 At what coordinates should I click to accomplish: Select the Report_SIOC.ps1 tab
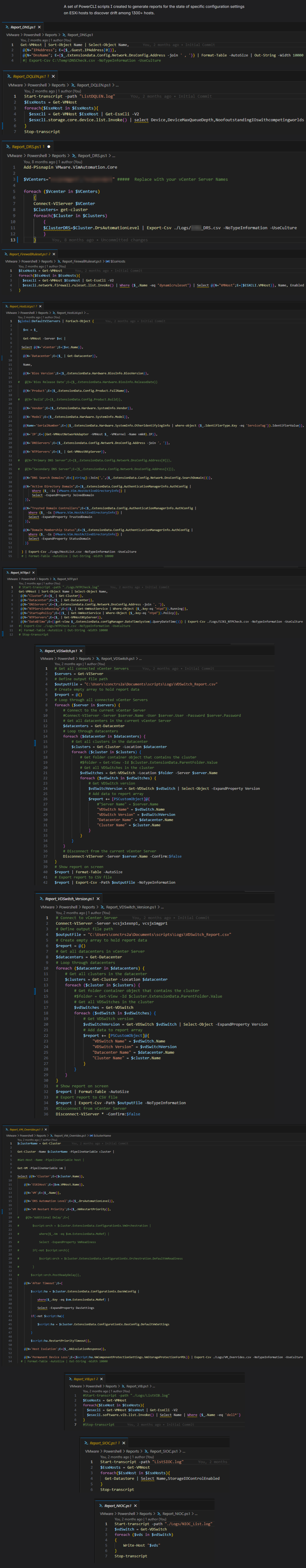coord(105,1443)
